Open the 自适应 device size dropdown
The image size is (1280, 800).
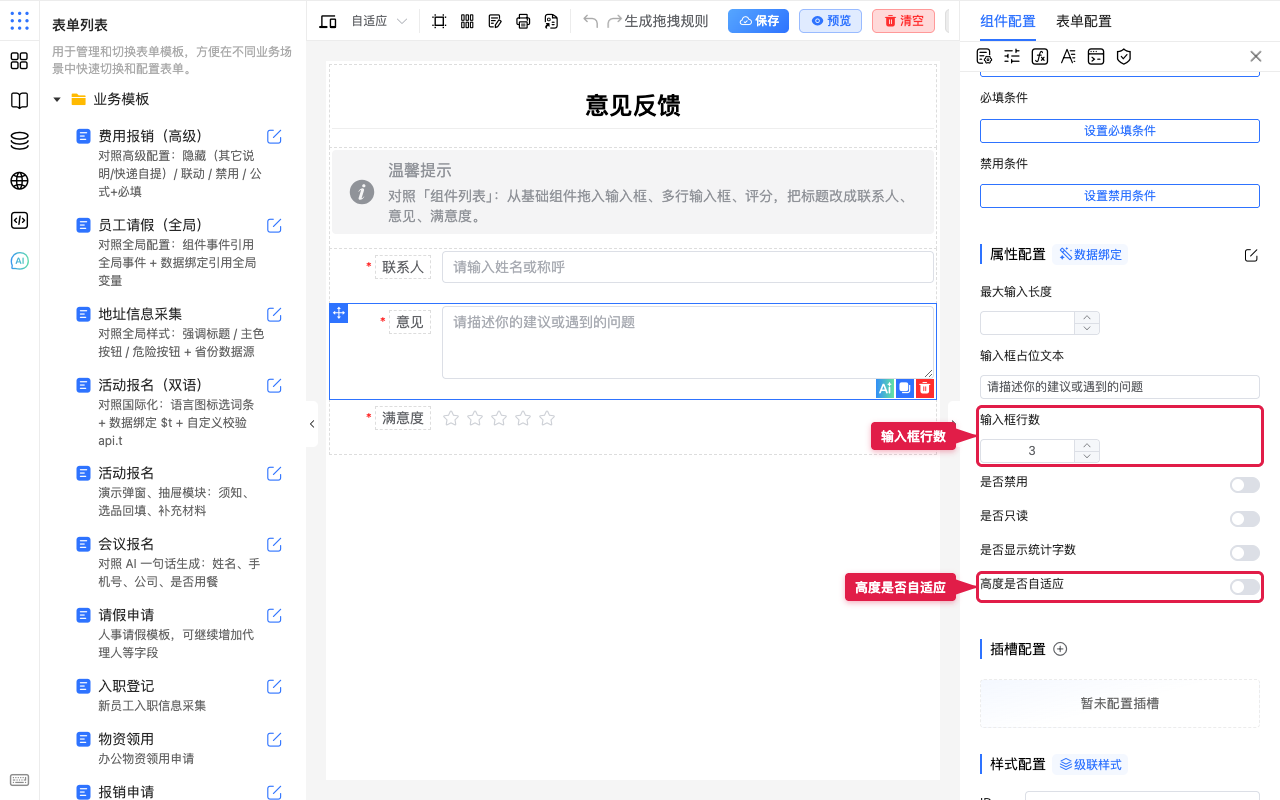click(379, 21)
